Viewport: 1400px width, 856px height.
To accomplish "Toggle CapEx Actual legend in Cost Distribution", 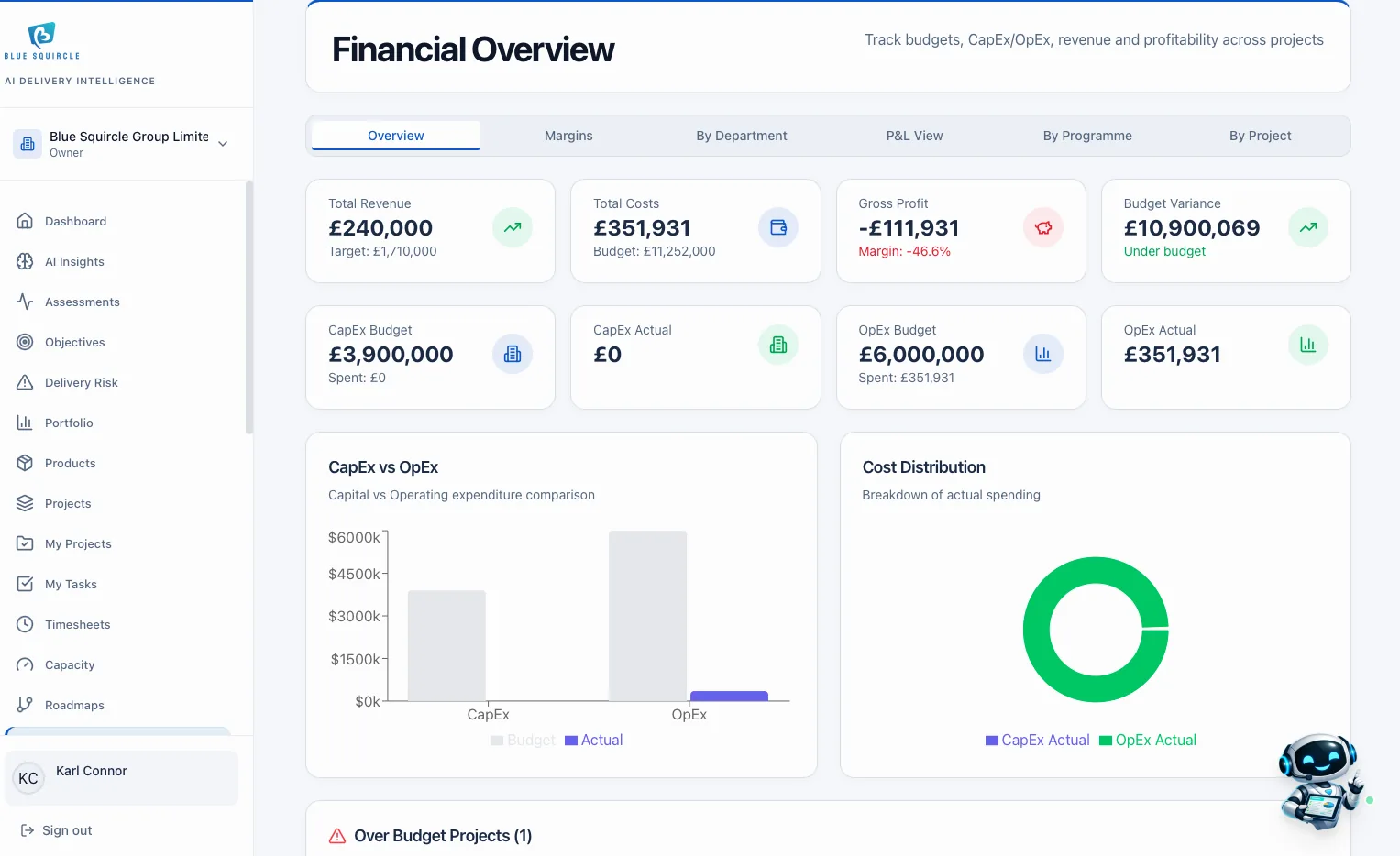I will pyautogui.click(x=1037, y=741).
